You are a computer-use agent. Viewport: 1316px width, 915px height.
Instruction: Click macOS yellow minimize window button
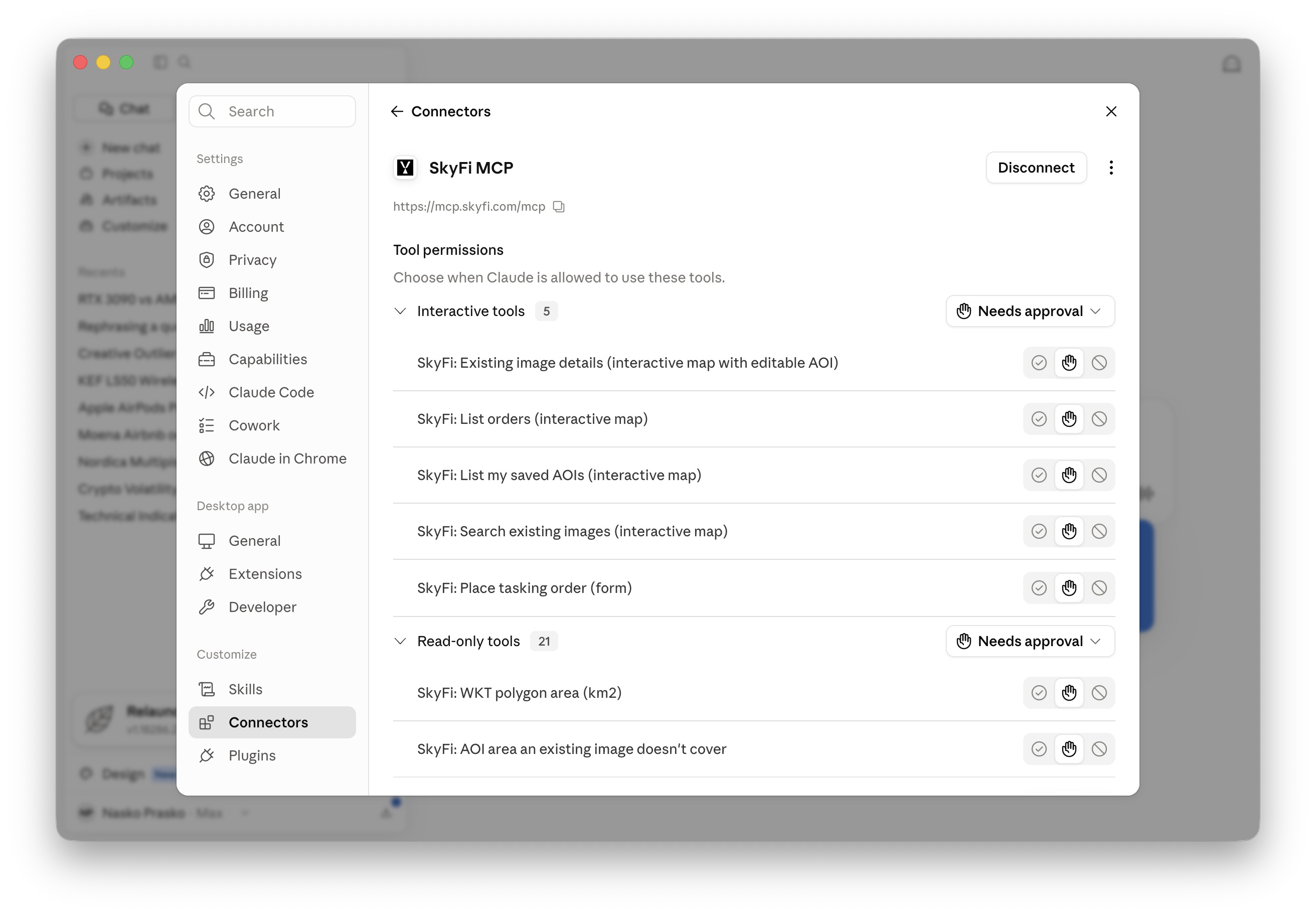pos(103,62)
